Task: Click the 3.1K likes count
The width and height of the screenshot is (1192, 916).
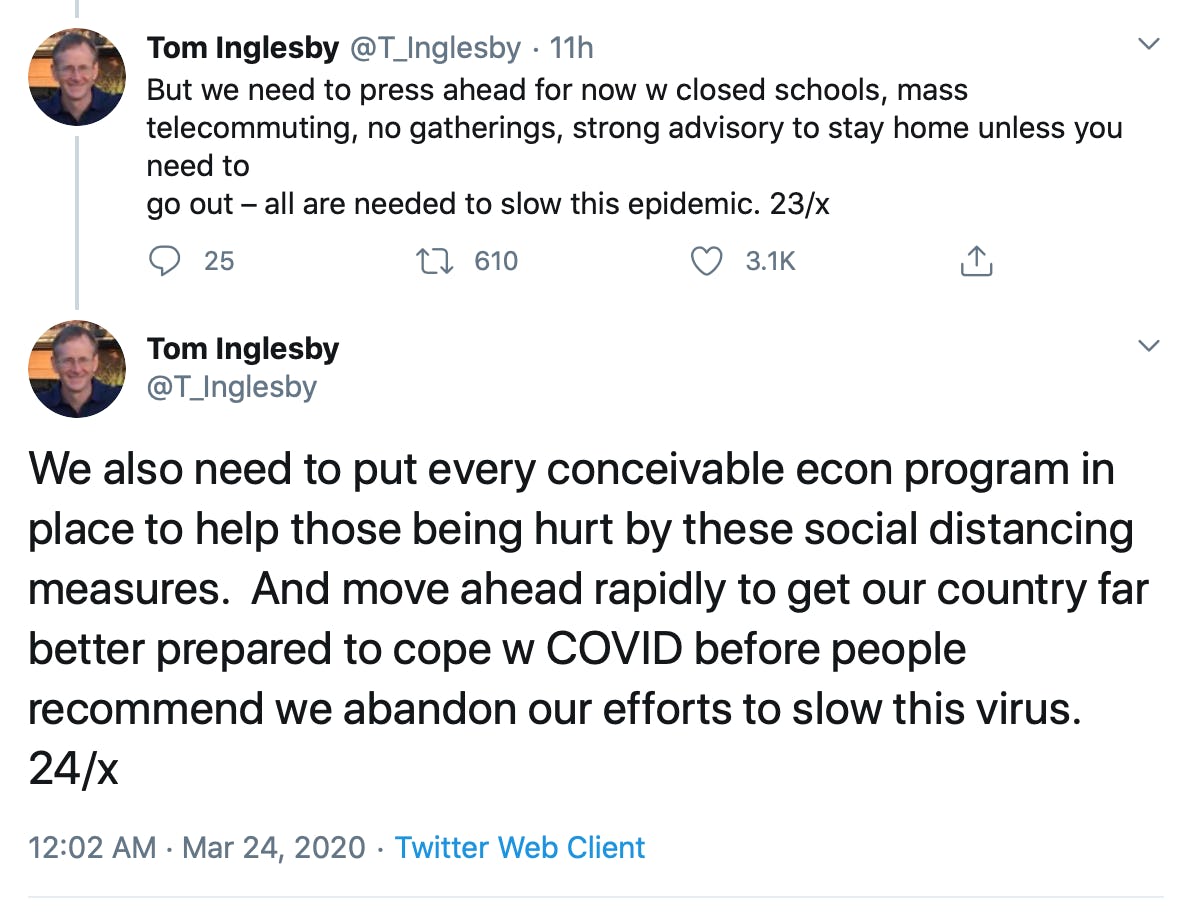Action: pos(770,261)
